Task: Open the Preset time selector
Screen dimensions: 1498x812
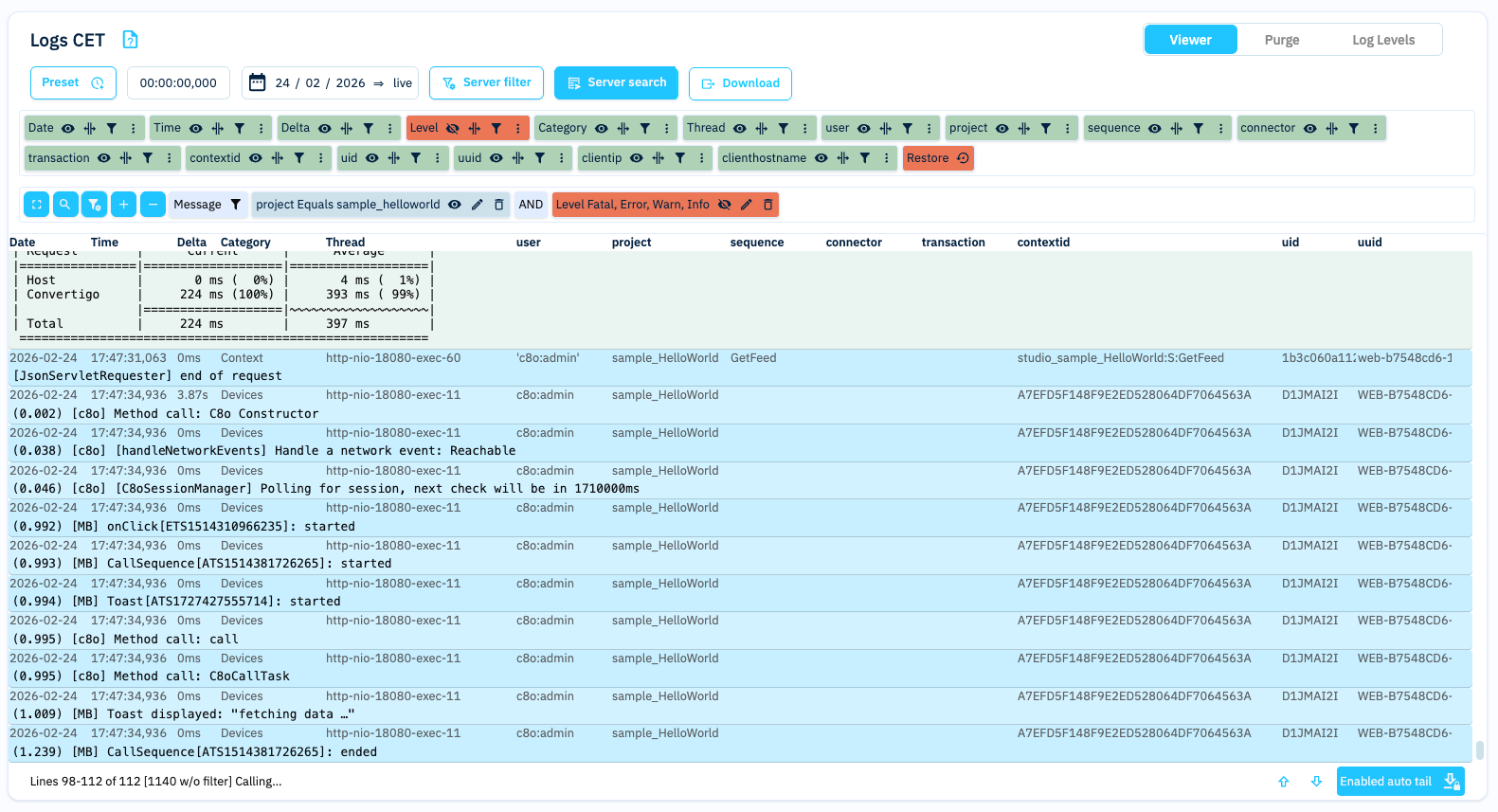Action: pos(73,83)
